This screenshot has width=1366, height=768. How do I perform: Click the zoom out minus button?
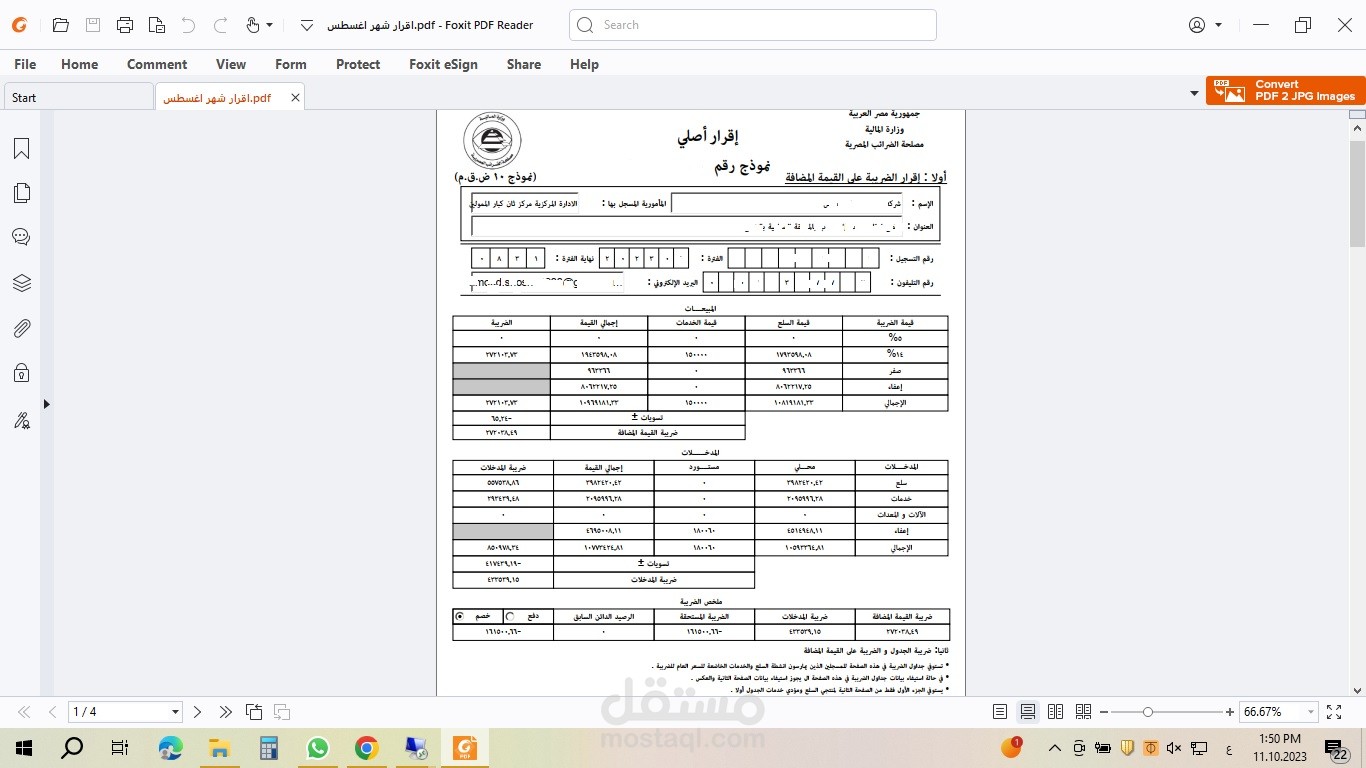pyautogui.click(x=1105, y=712)
